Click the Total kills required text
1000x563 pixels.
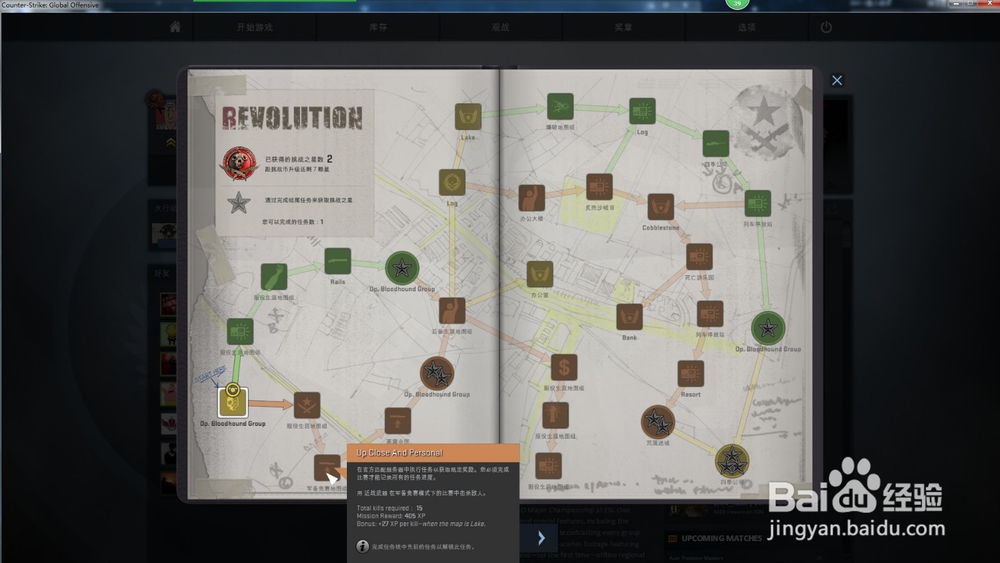point(390,508)
